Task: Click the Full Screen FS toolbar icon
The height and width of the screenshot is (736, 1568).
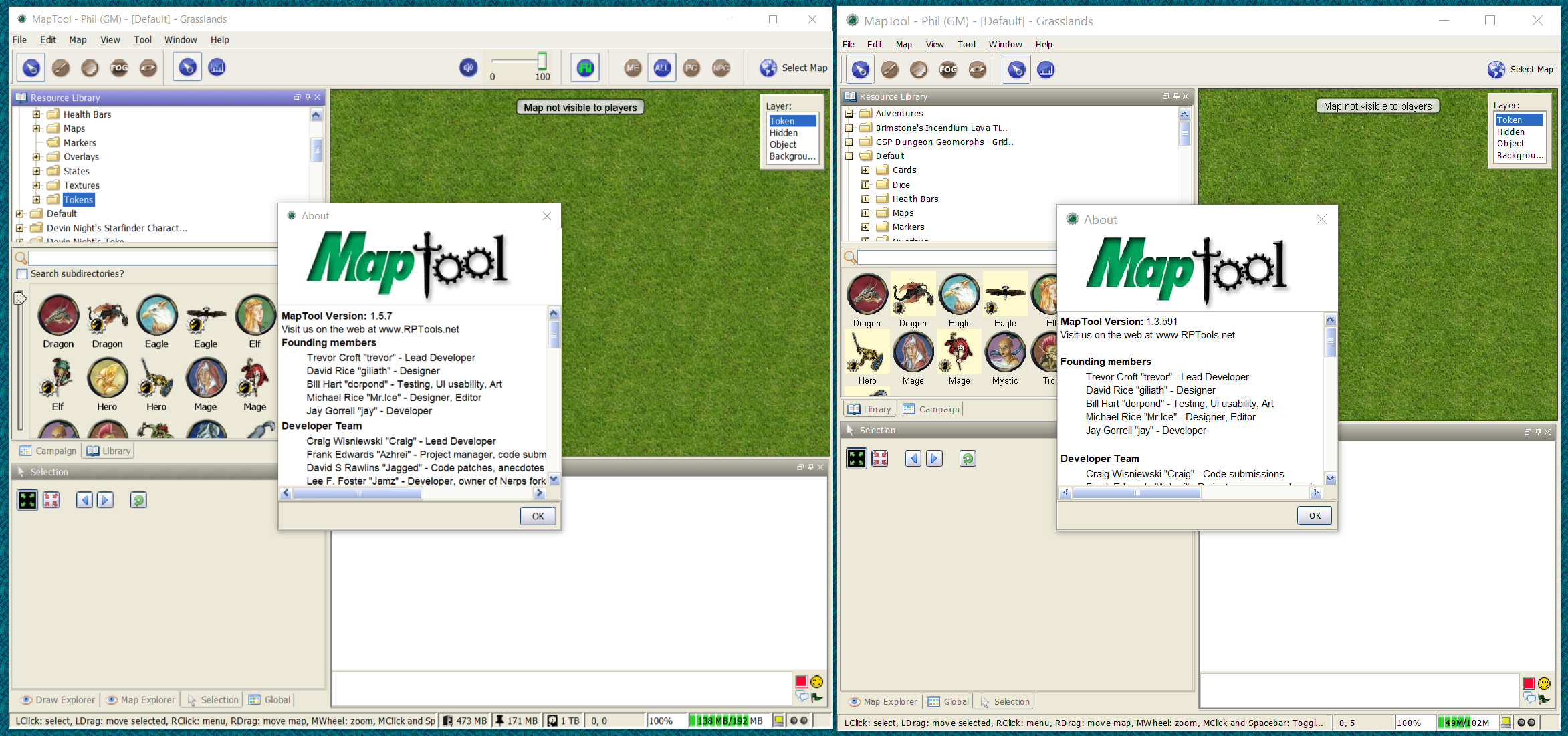Action: [584, 67]
